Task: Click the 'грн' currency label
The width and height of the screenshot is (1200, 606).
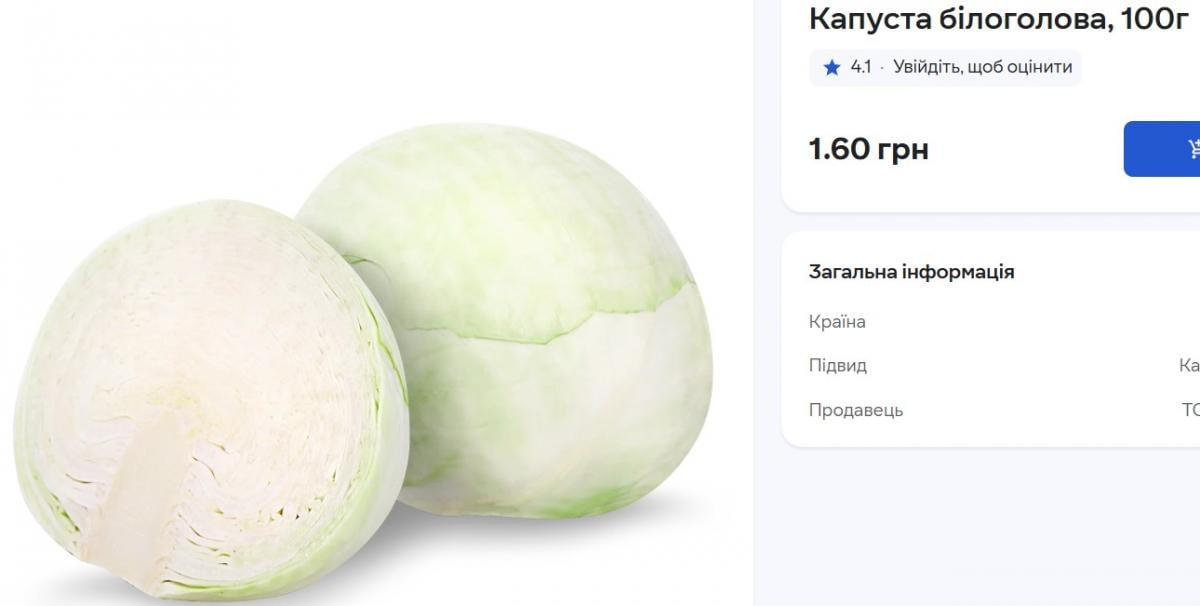Action: [x=902, y=150]
